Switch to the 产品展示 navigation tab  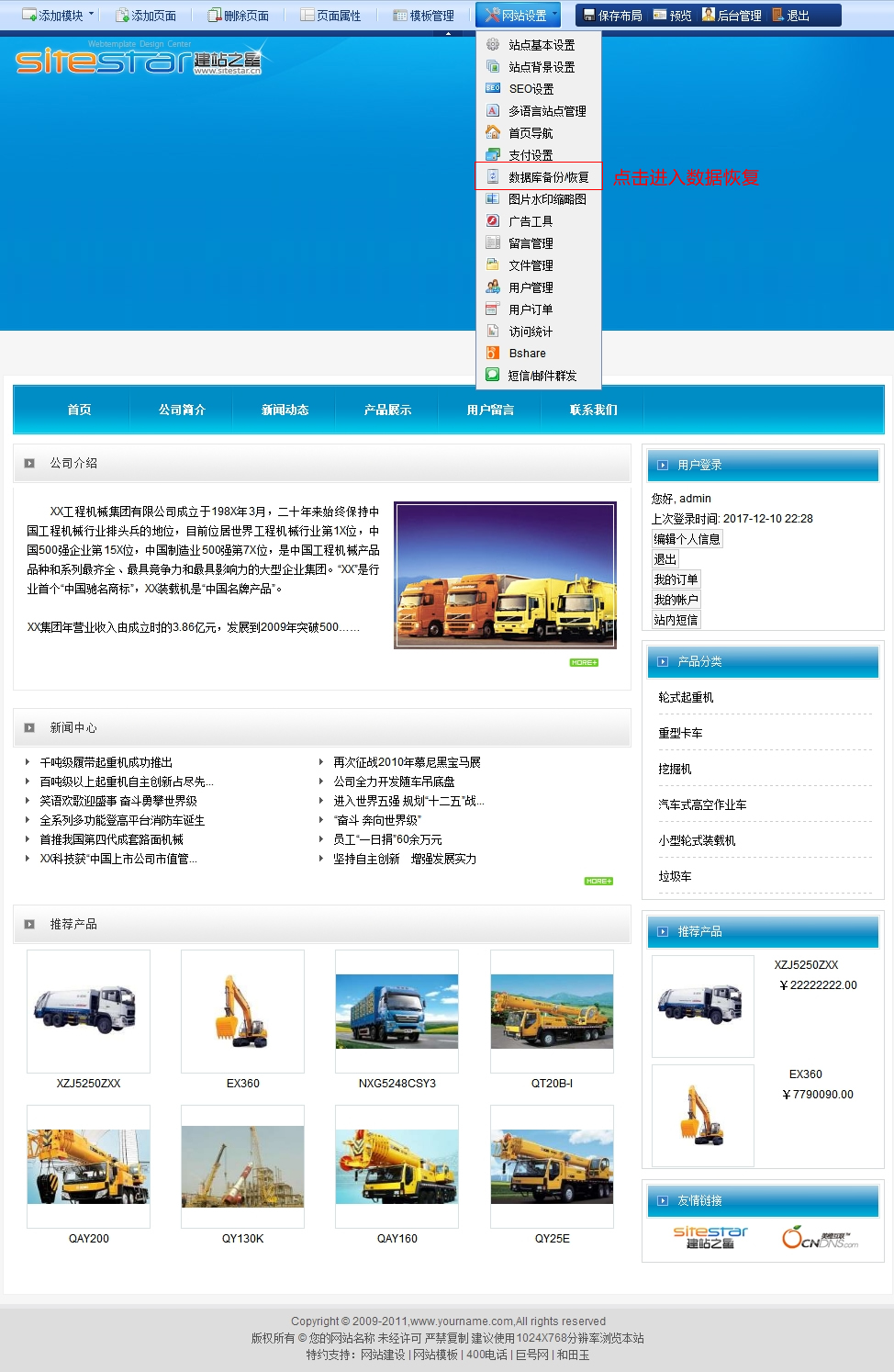click(x=387, y=410)
